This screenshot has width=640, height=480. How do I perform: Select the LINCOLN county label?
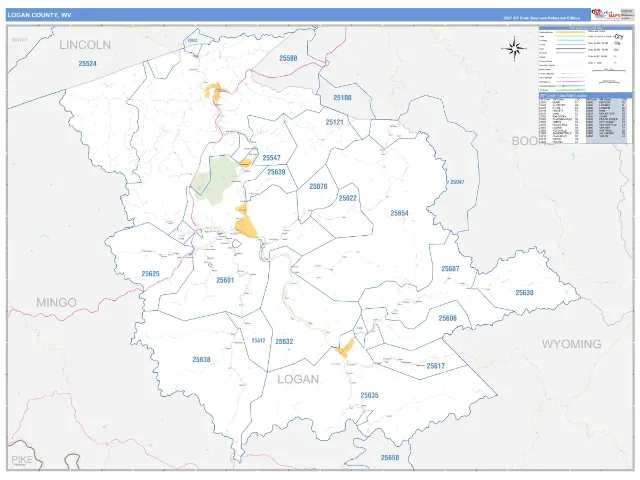click(x=85, y=45)
